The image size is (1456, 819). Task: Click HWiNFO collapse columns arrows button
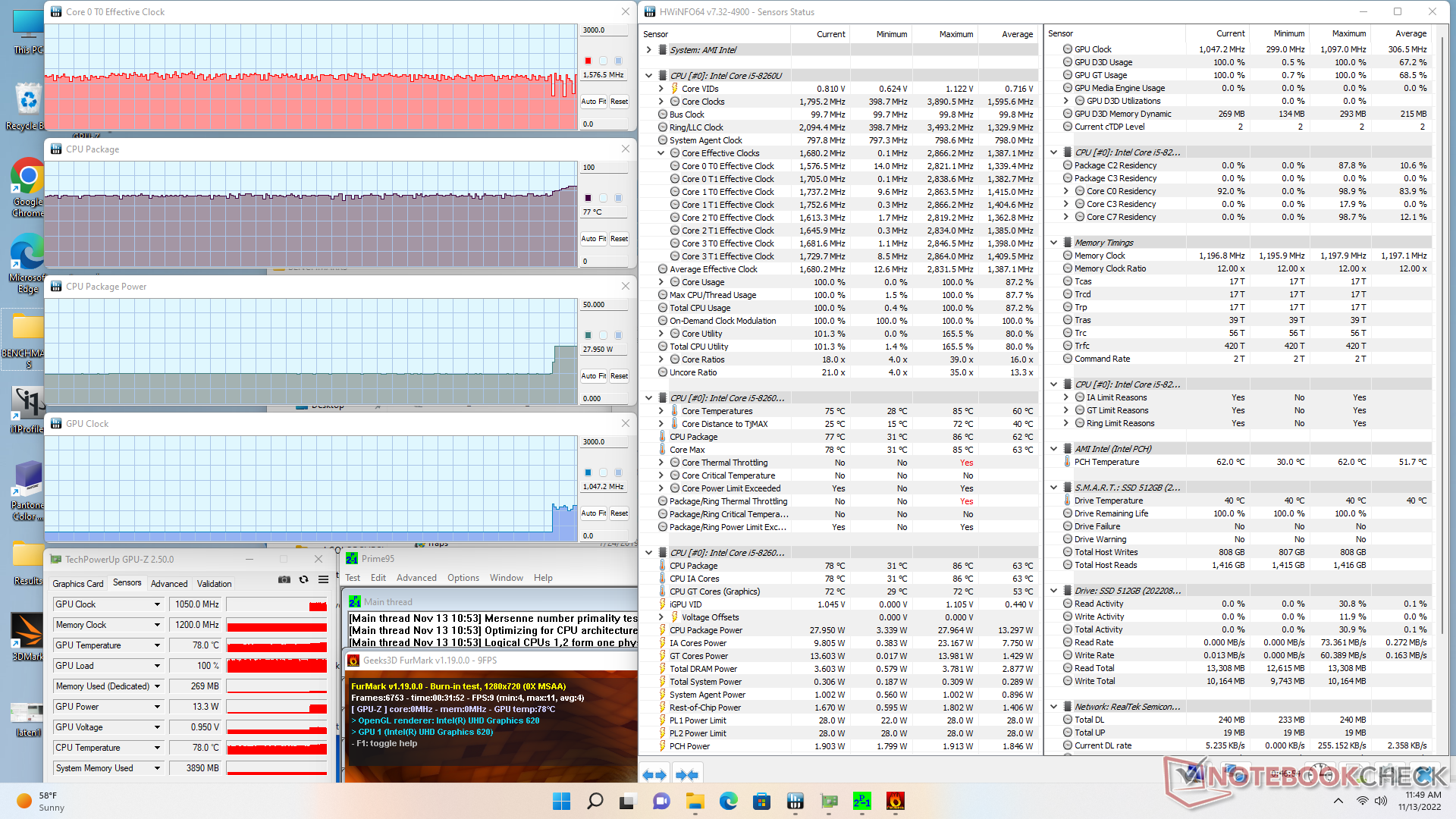(686, 775)
